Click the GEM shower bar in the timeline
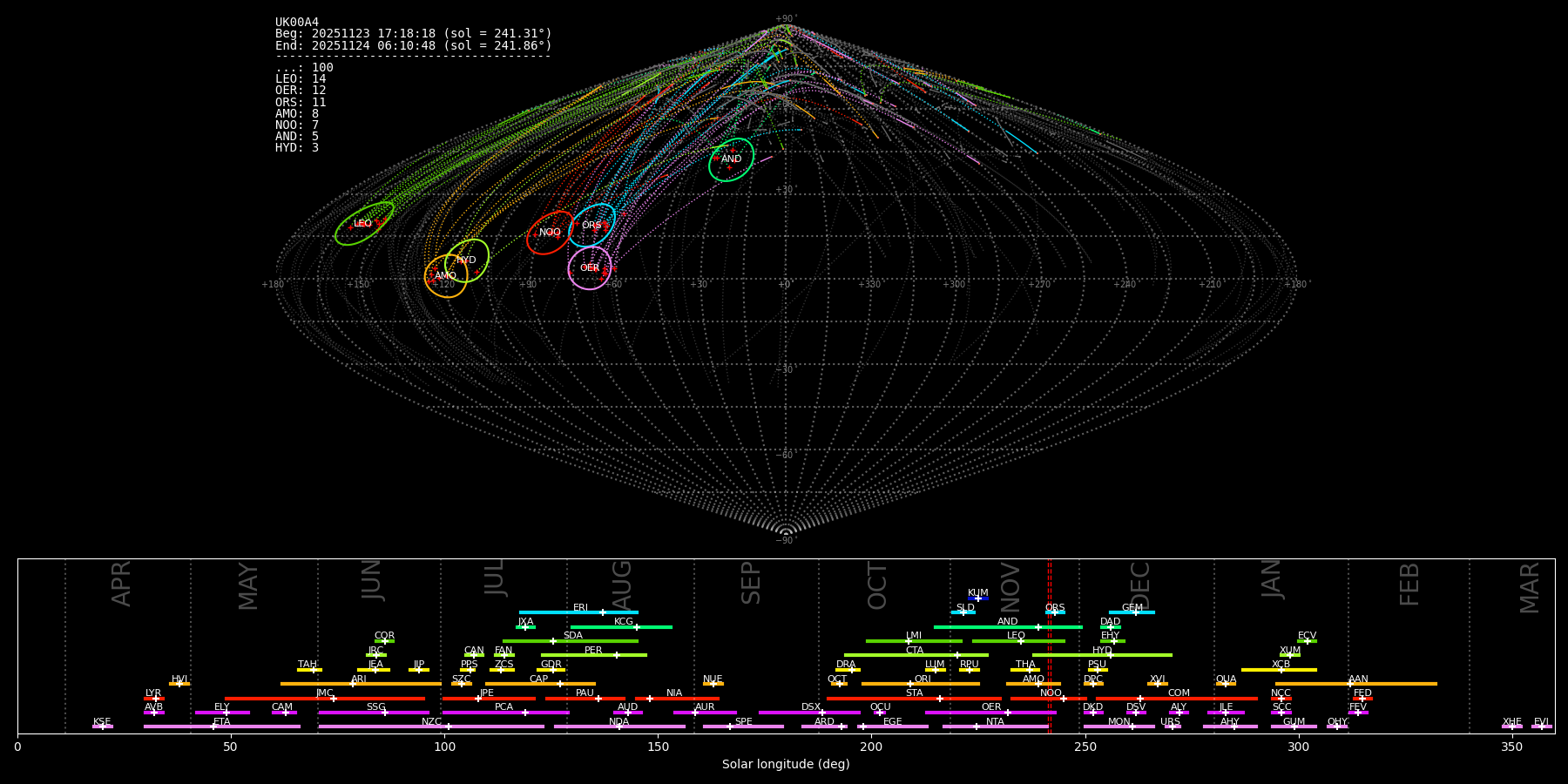 pyautogui.click(x=1132, y=612)
